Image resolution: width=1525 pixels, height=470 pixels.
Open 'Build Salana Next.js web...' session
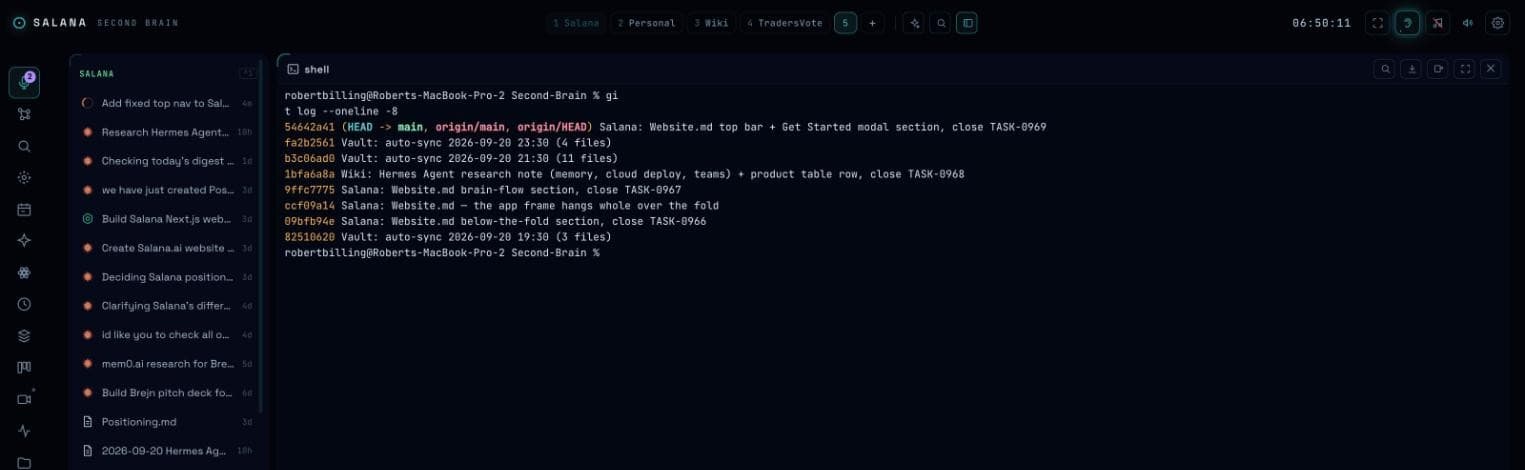click(x=166, y=218)
